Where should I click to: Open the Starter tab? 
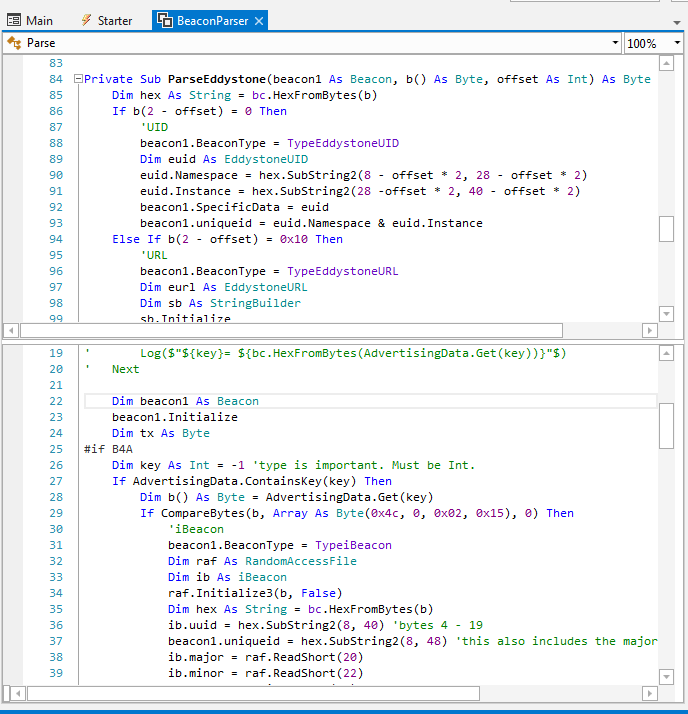107,20
